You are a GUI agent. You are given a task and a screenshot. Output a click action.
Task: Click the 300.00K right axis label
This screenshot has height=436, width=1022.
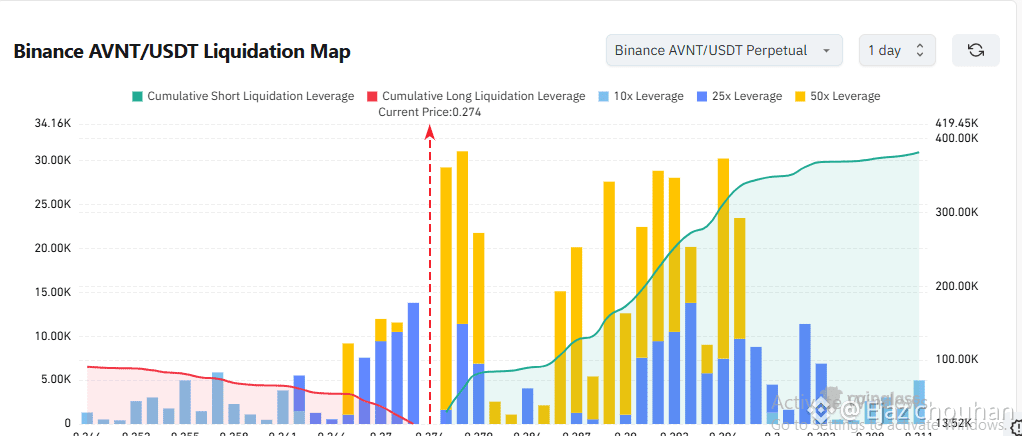coord(958,212)
